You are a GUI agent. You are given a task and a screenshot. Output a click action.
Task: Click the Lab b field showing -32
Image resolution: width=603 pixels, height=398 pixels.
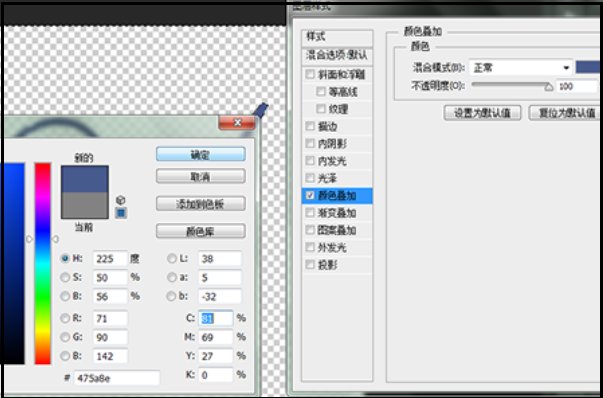[220, 296]
